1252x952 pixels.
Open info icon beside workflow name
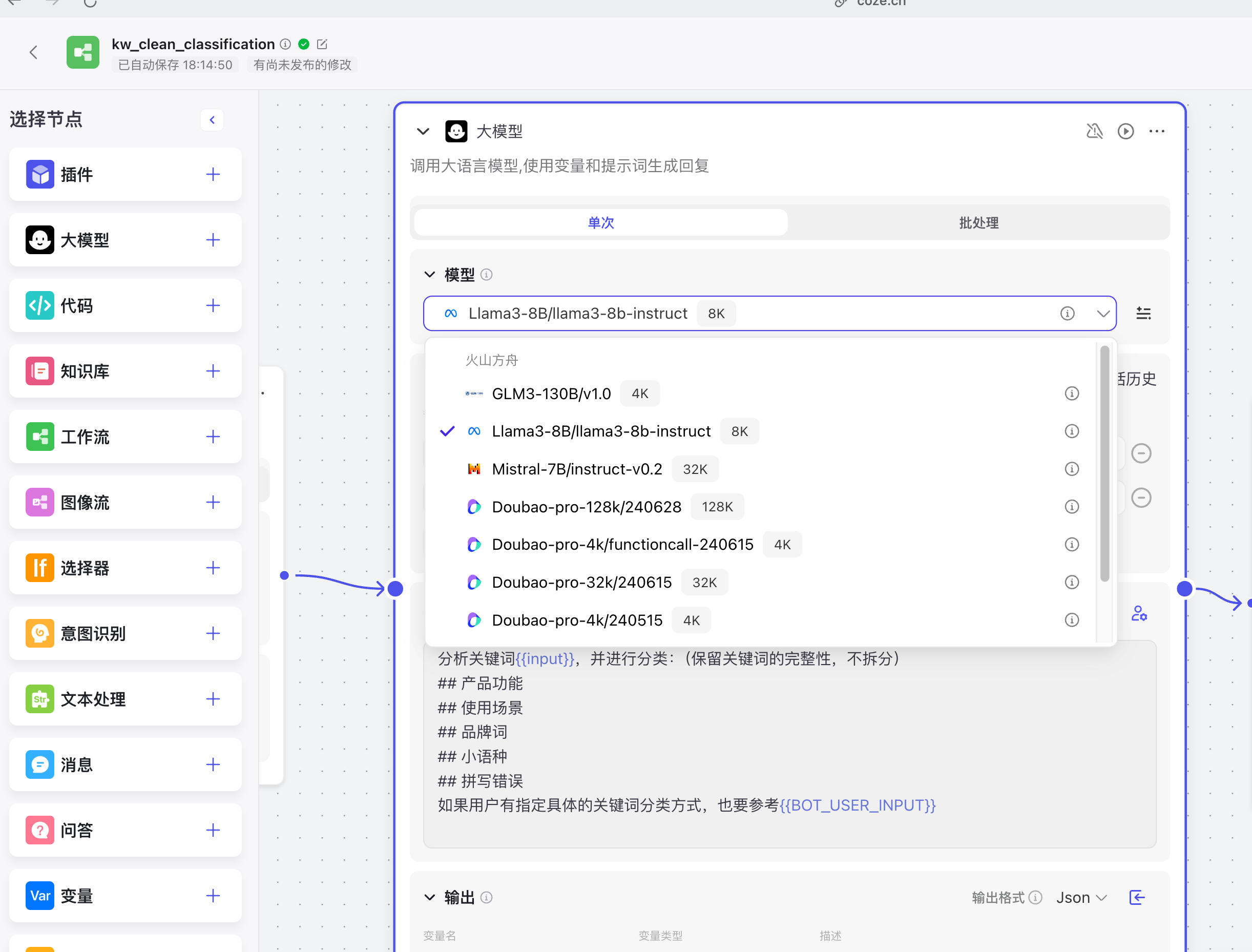tap(286, 44)
